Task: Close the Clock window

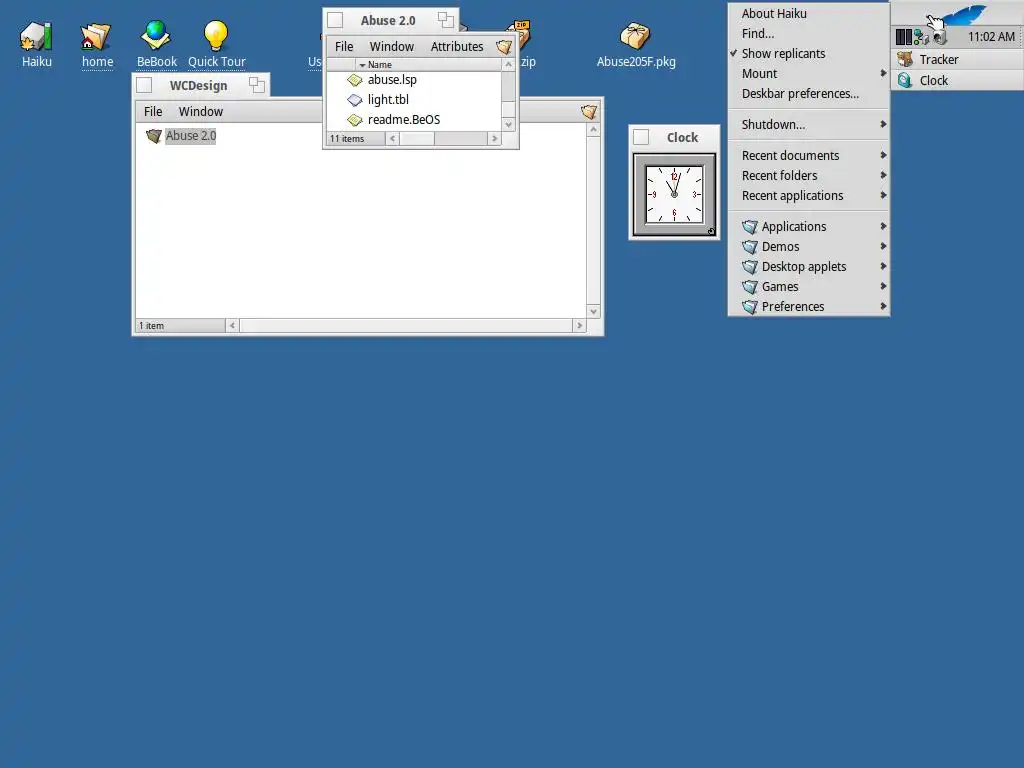Action: pyautogui.click(x=641, y=137)
